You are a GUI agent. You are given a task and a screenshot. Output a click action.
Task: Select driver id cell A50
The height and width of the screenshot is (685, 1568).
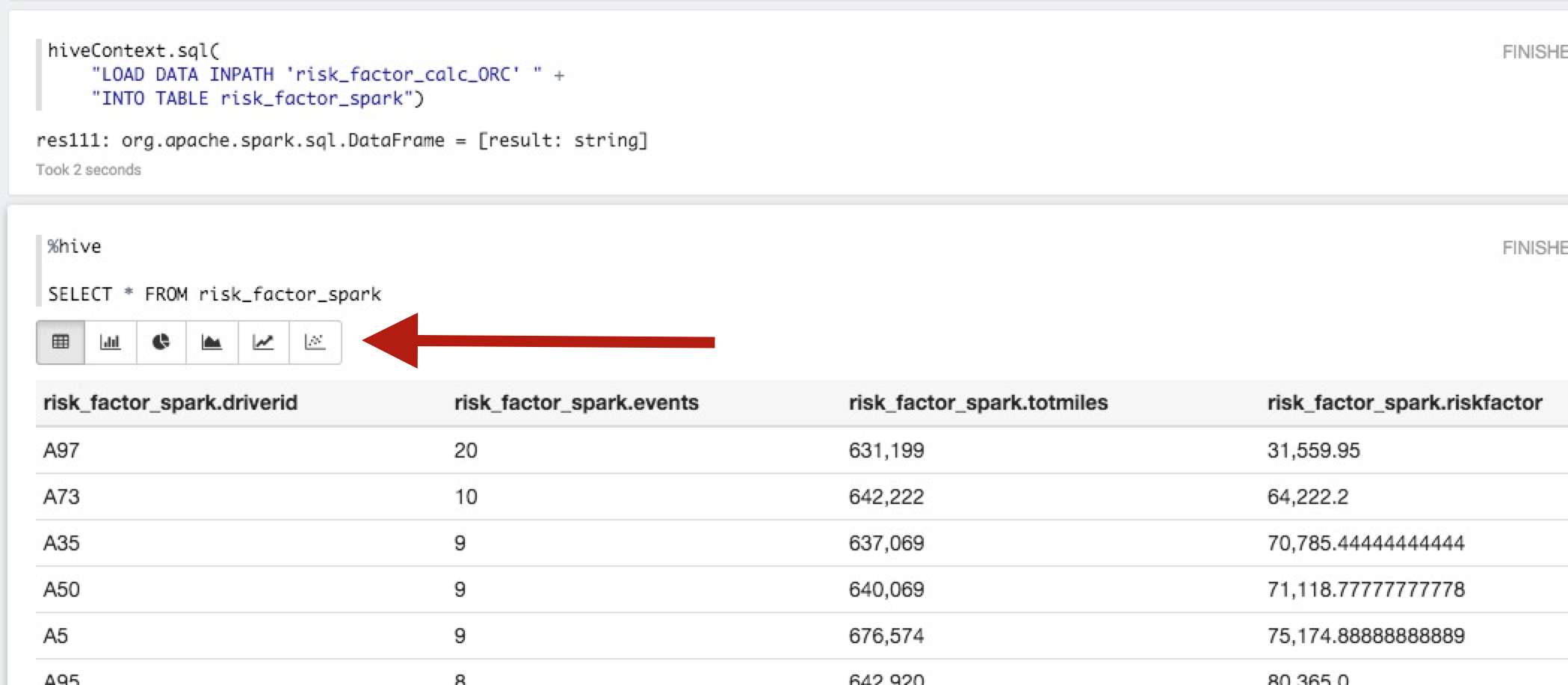point(61,589)
